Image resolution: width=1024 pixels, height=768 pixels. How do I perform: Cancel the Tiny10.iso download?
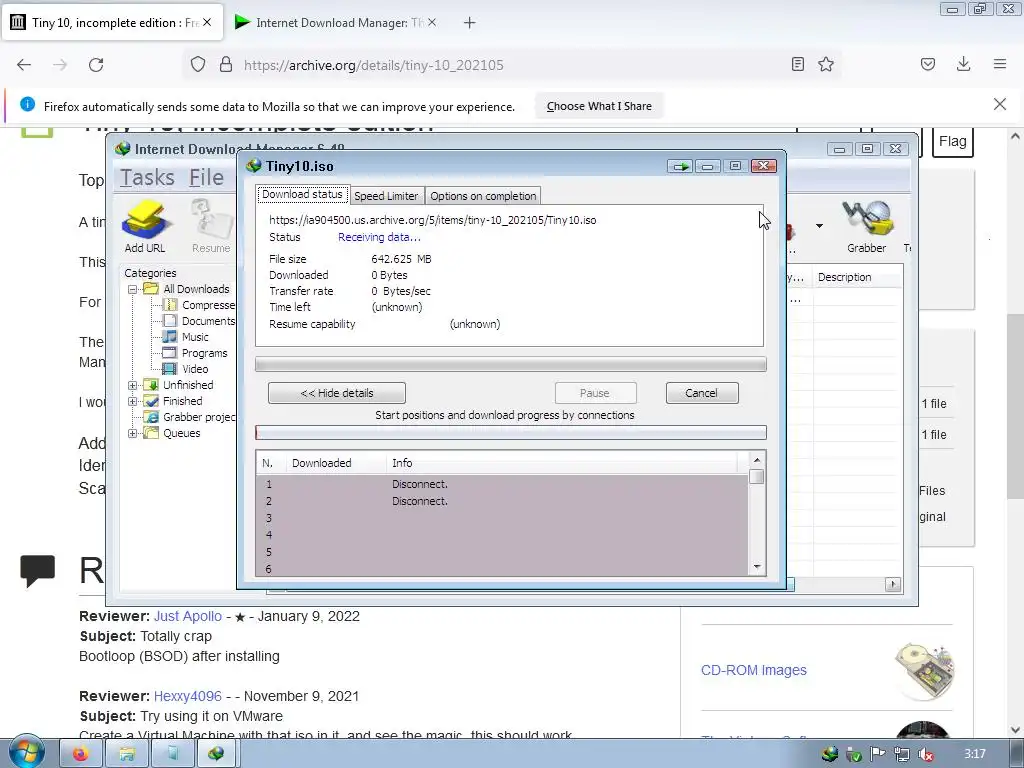click(x=702, y=393)
